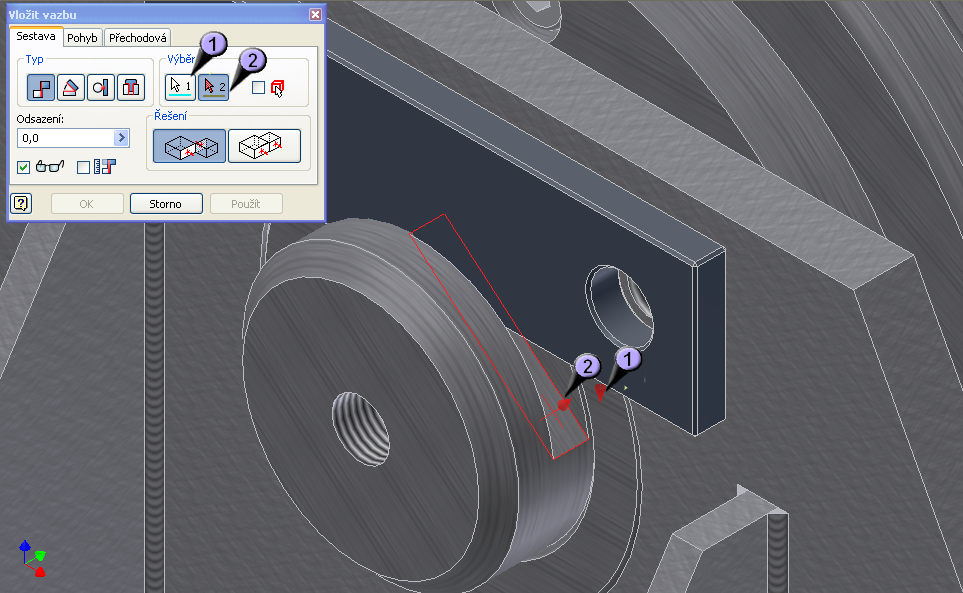Activate the first selection arrow button

point(181,87)
